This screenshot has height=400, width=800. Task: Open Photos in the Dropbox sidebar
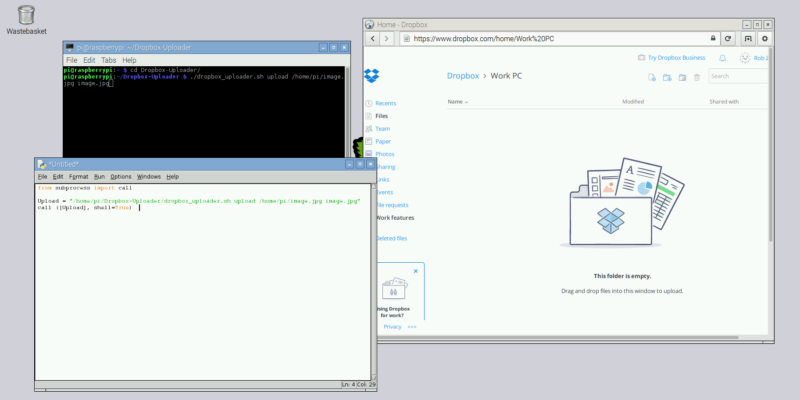click(385, 154)
